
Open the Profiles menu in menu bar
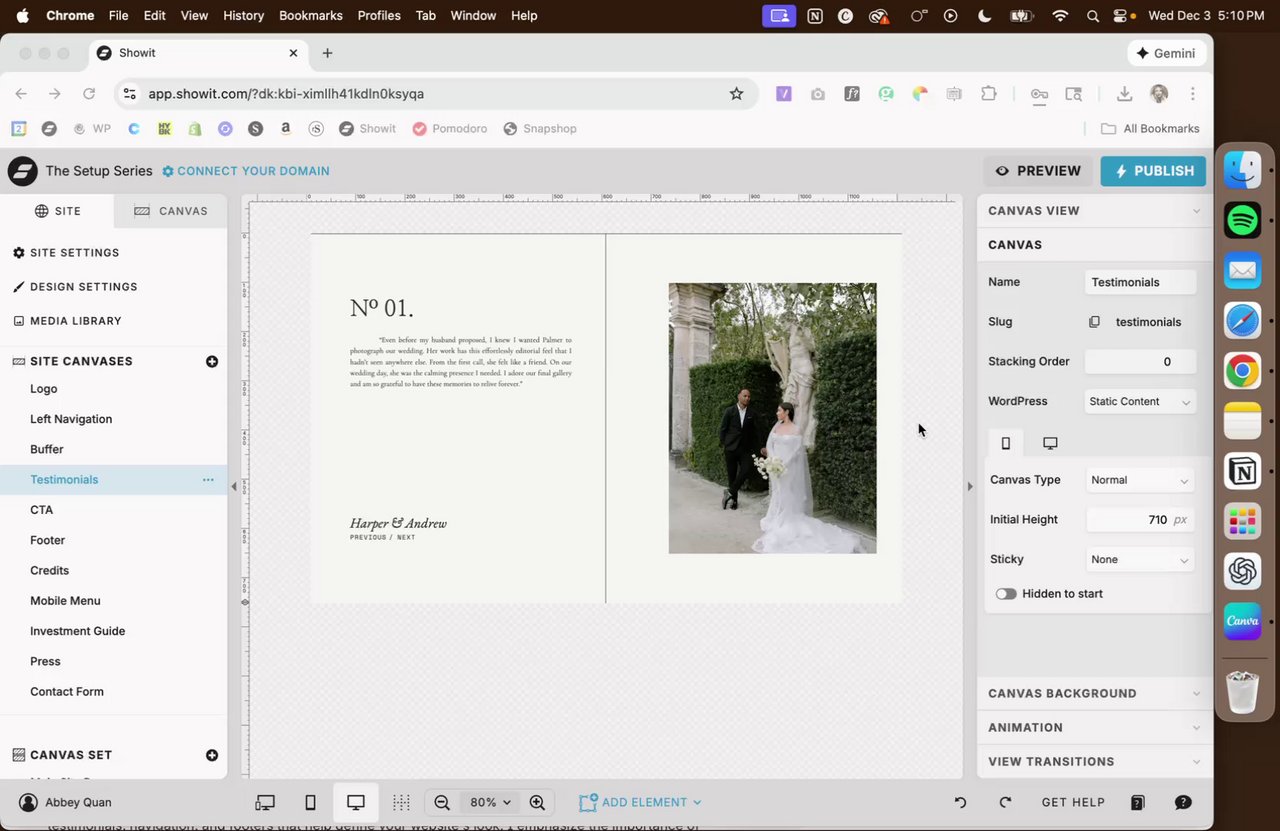coord(379,16)
